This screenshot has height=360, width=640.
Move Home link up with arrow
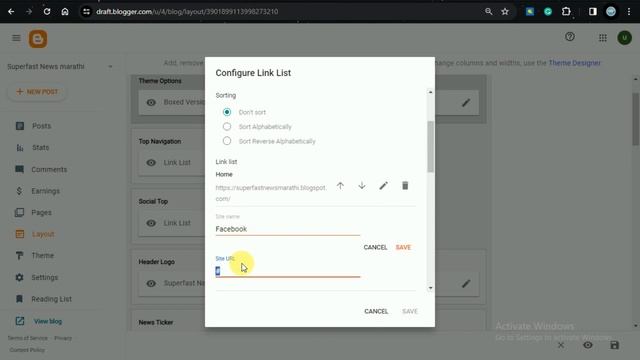point(340,186)
